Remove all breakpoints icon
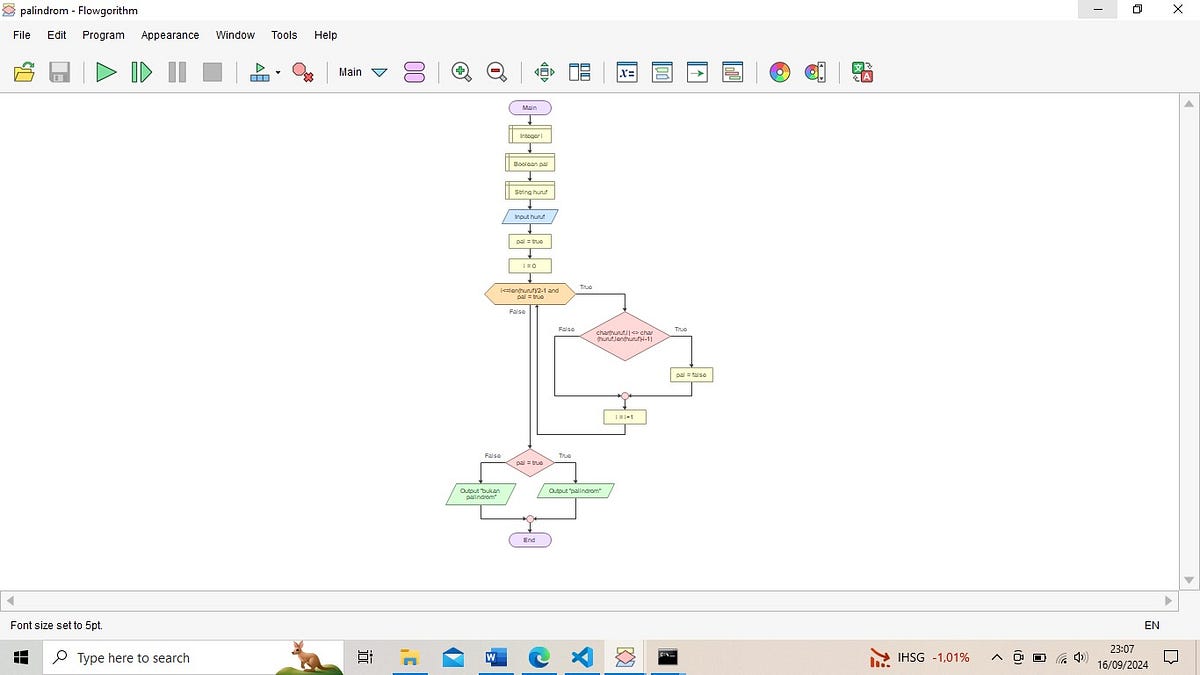 303,72
